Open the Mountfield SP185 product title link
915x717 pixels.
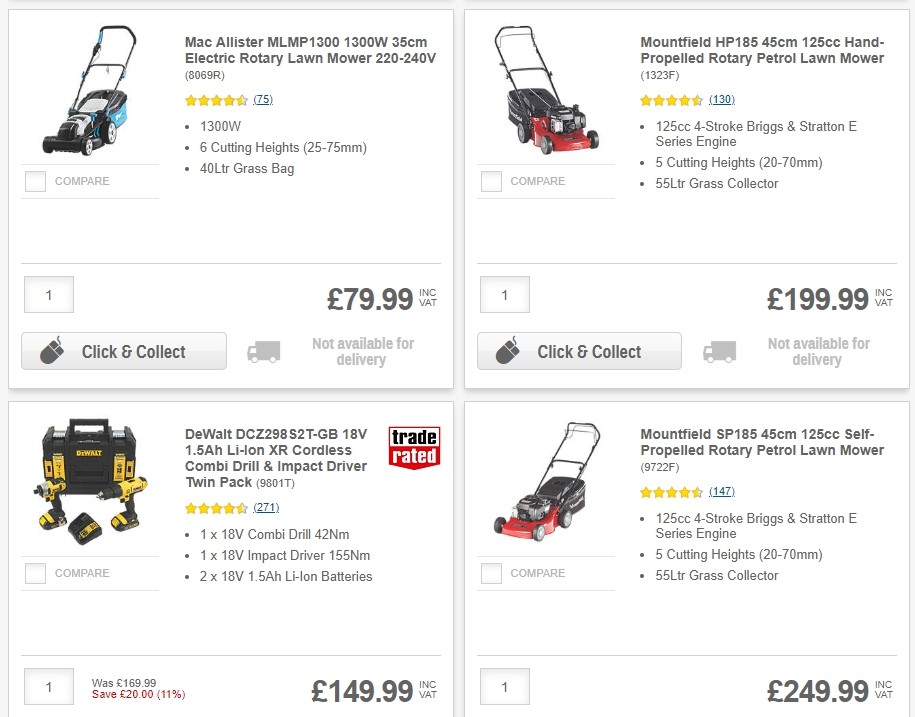(x=762, y=440)
